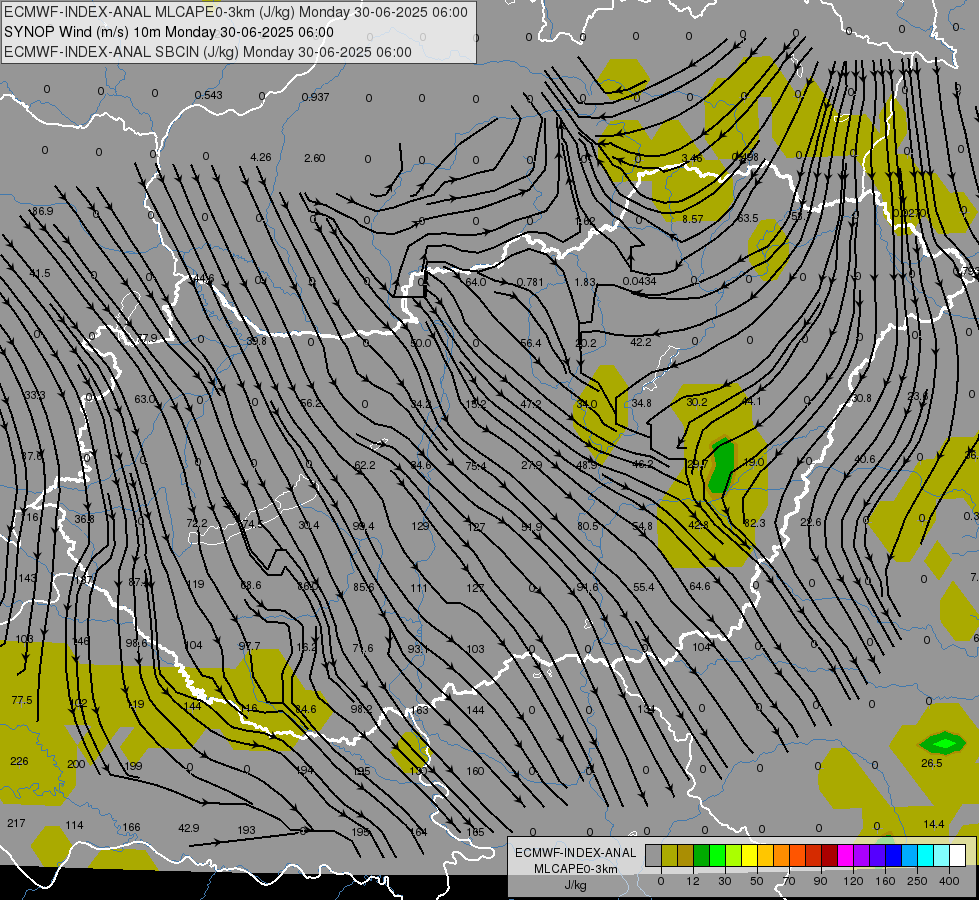Click the legend tick label 50
This screenshot has height=900, width=979.
[x=756, y=881]
